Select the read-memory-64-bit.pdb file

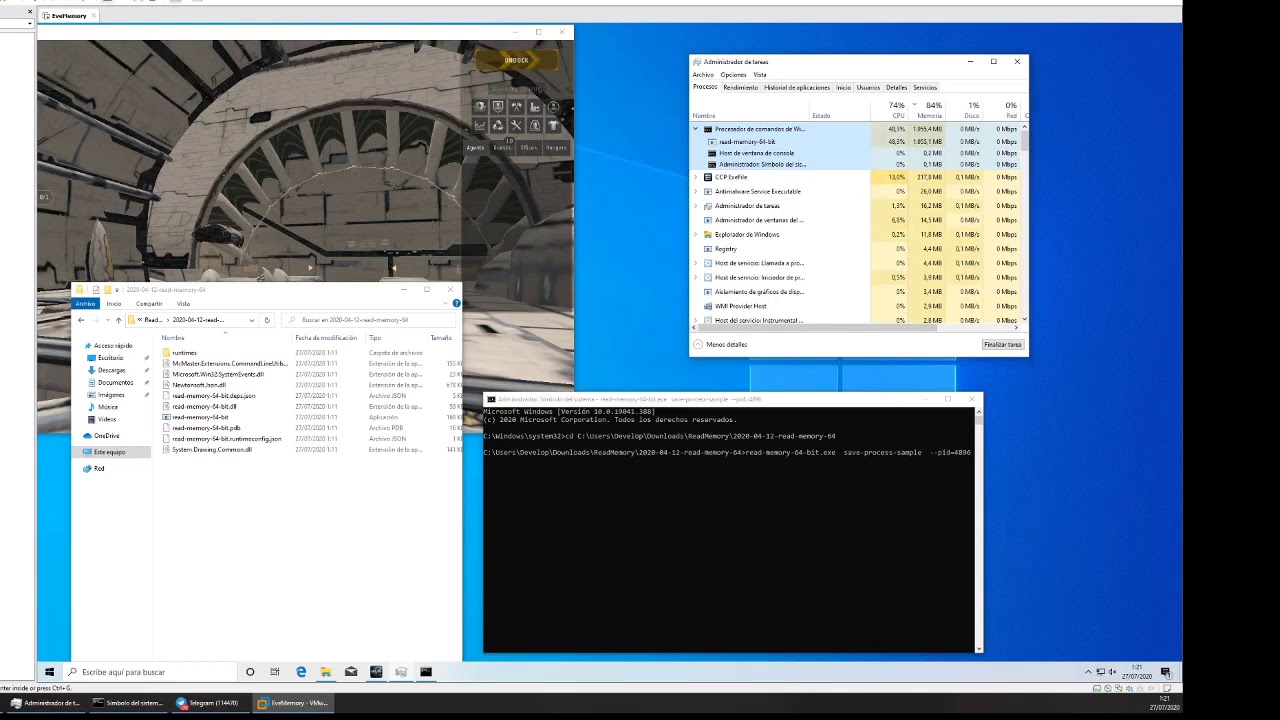pos(206,428)
